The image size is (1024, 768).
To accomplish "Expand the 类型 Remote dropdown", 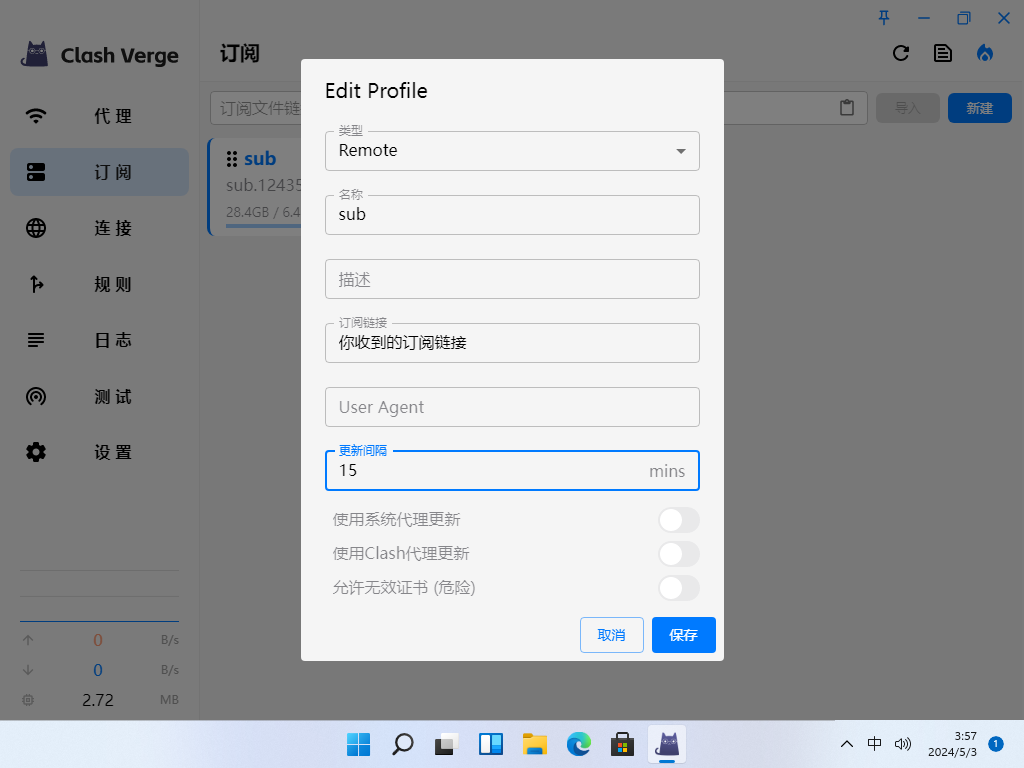I will (x=511, y=151).
